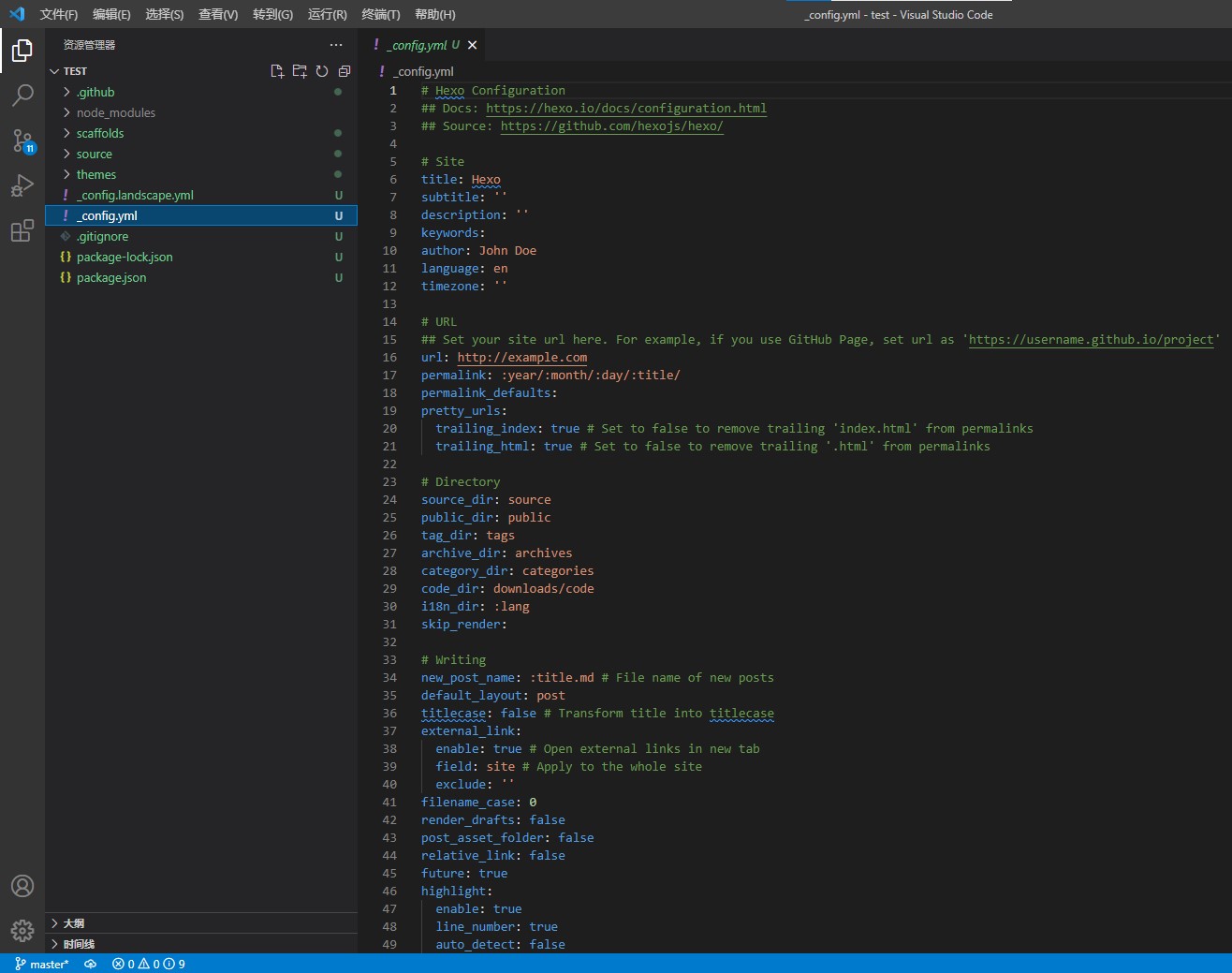
Task: Expand the themes folder
Action: coord(96,174)
